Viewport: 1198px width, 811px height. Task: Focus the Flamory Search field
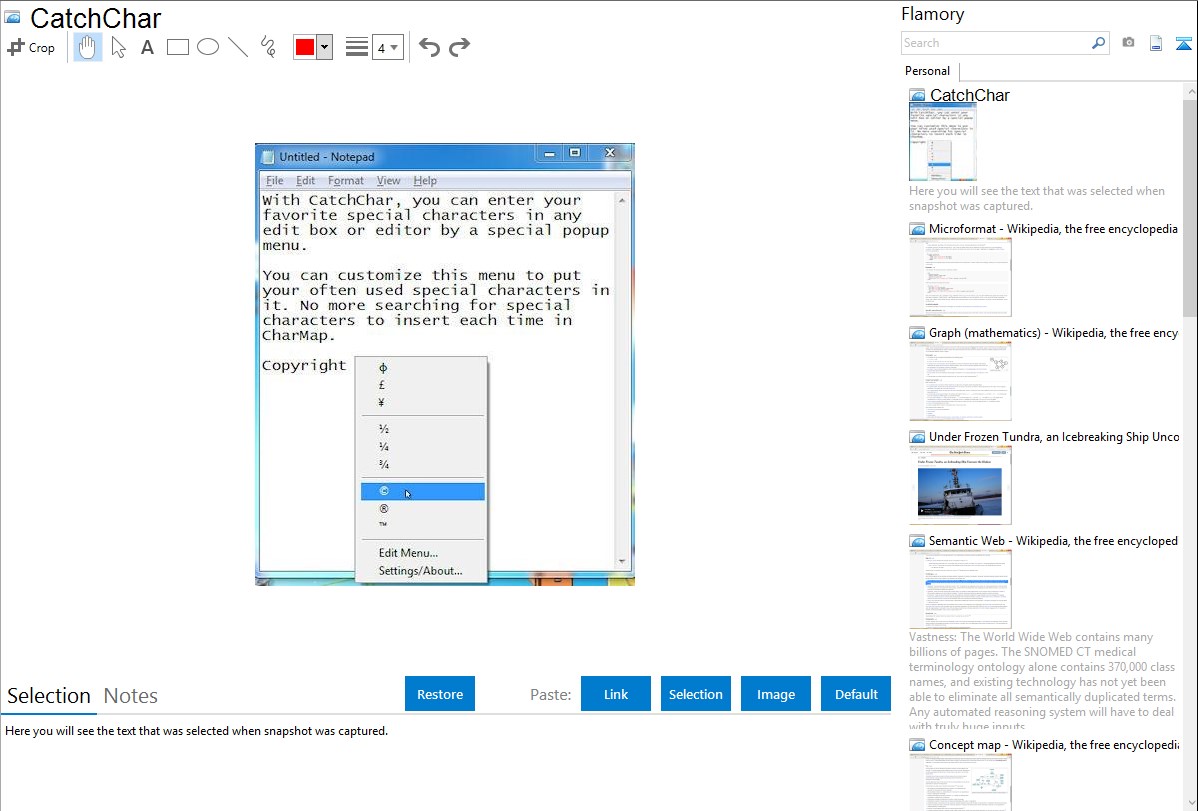coord(996,43)
